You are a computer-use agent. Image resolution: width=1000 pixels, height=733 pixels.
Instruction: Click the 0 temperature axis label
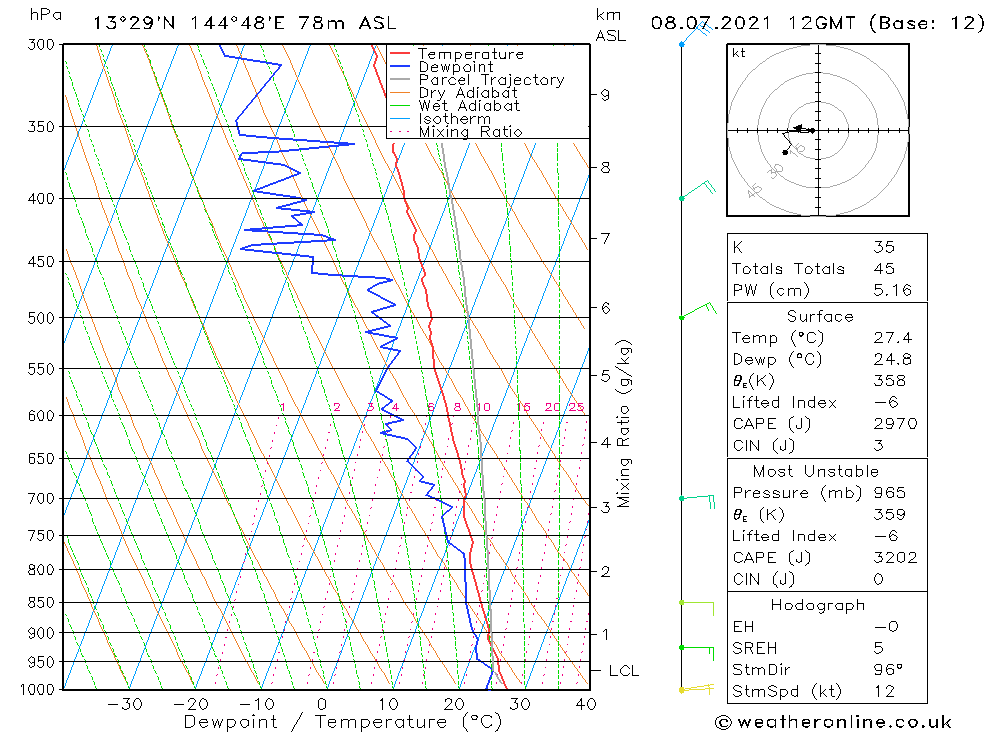coord(322,704)
